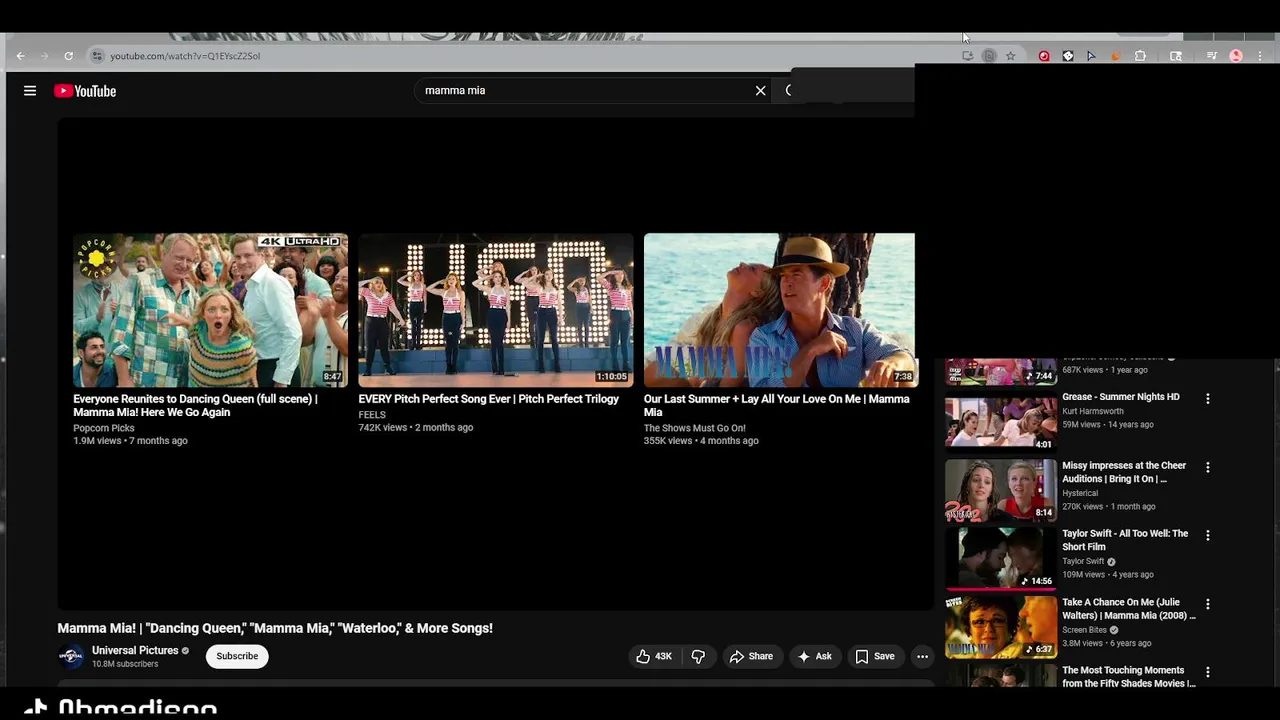Screen dimensions: 1280x720
Task: Click the youtube.com address bar URL
Action: 185,56
